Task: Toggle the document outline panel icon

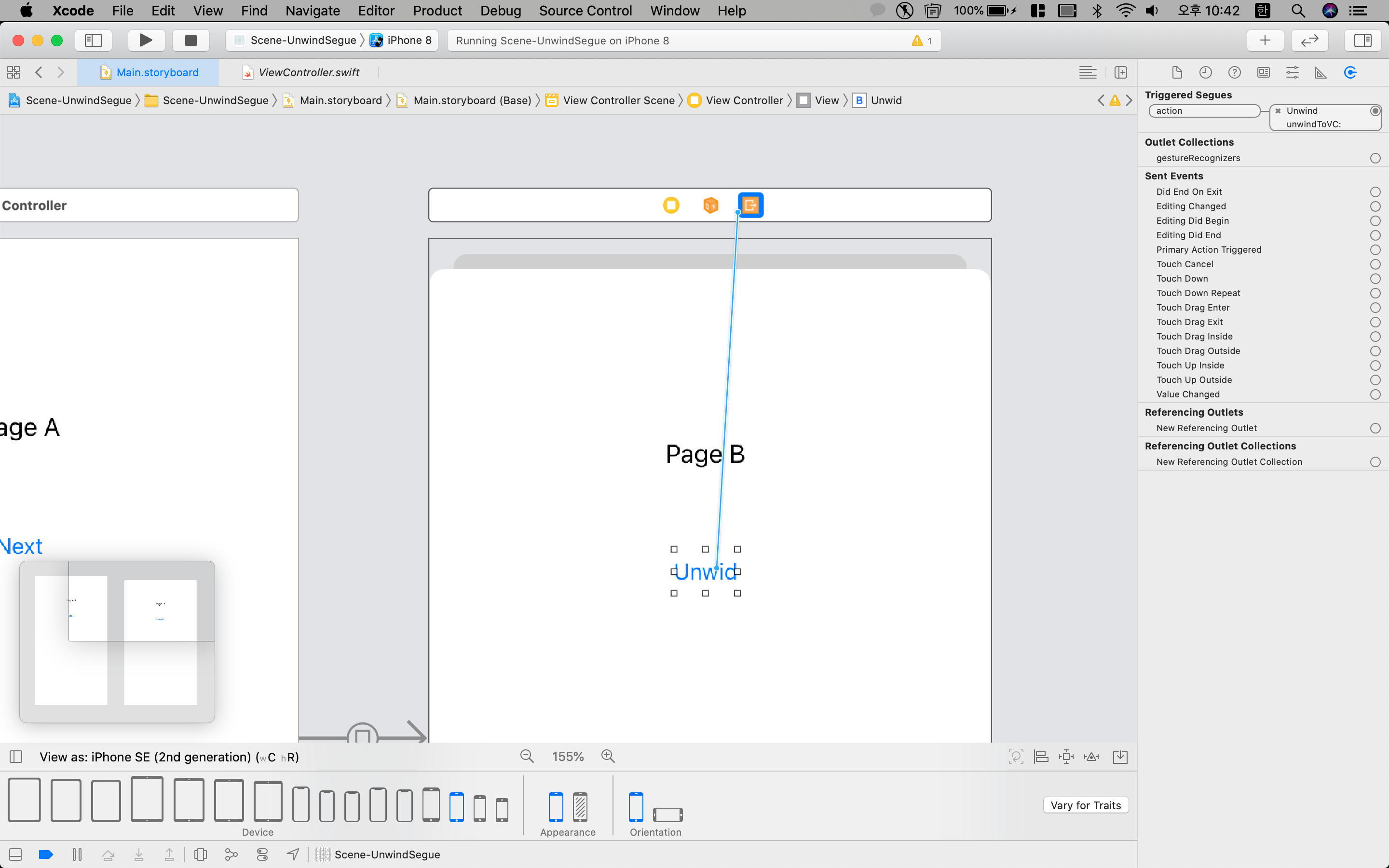Action: pyautogui.click(x=16, y=757)
